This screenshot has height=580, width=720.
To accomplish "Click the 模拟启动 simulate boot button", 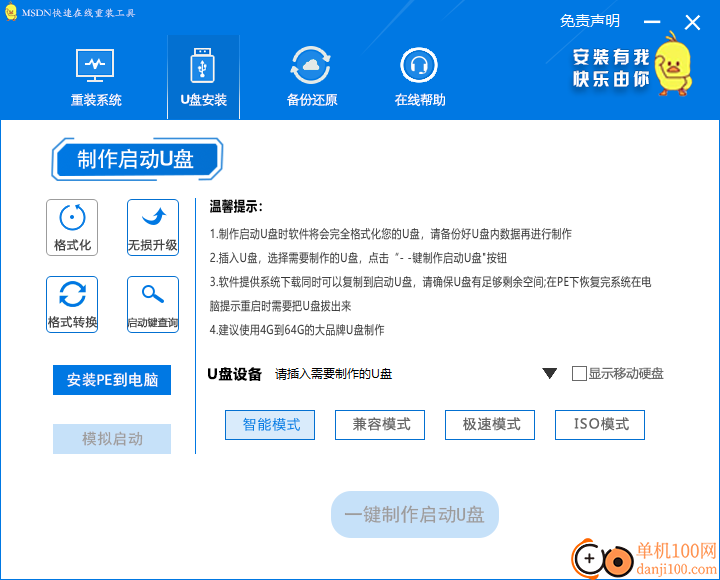I will pyautogui.click(x=112, y=439).
